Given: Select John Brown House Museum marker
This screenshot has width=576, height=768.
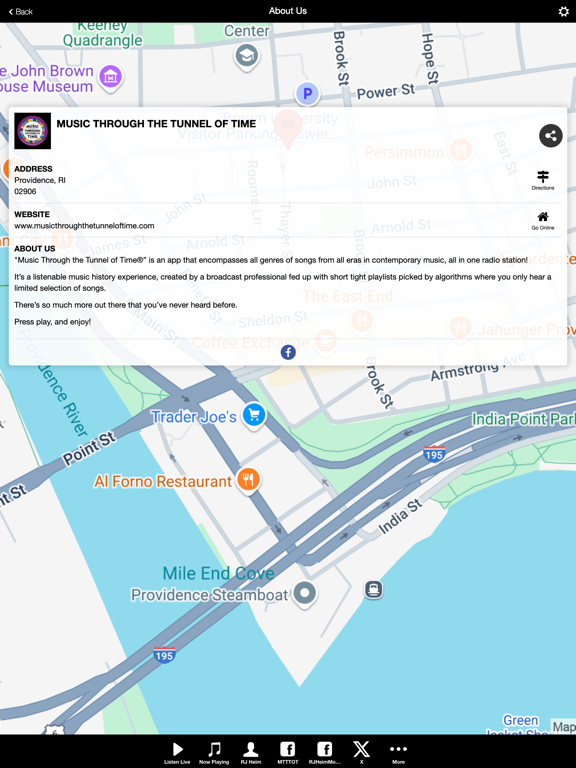Looking at the screenshot, I should coord(111,77).
